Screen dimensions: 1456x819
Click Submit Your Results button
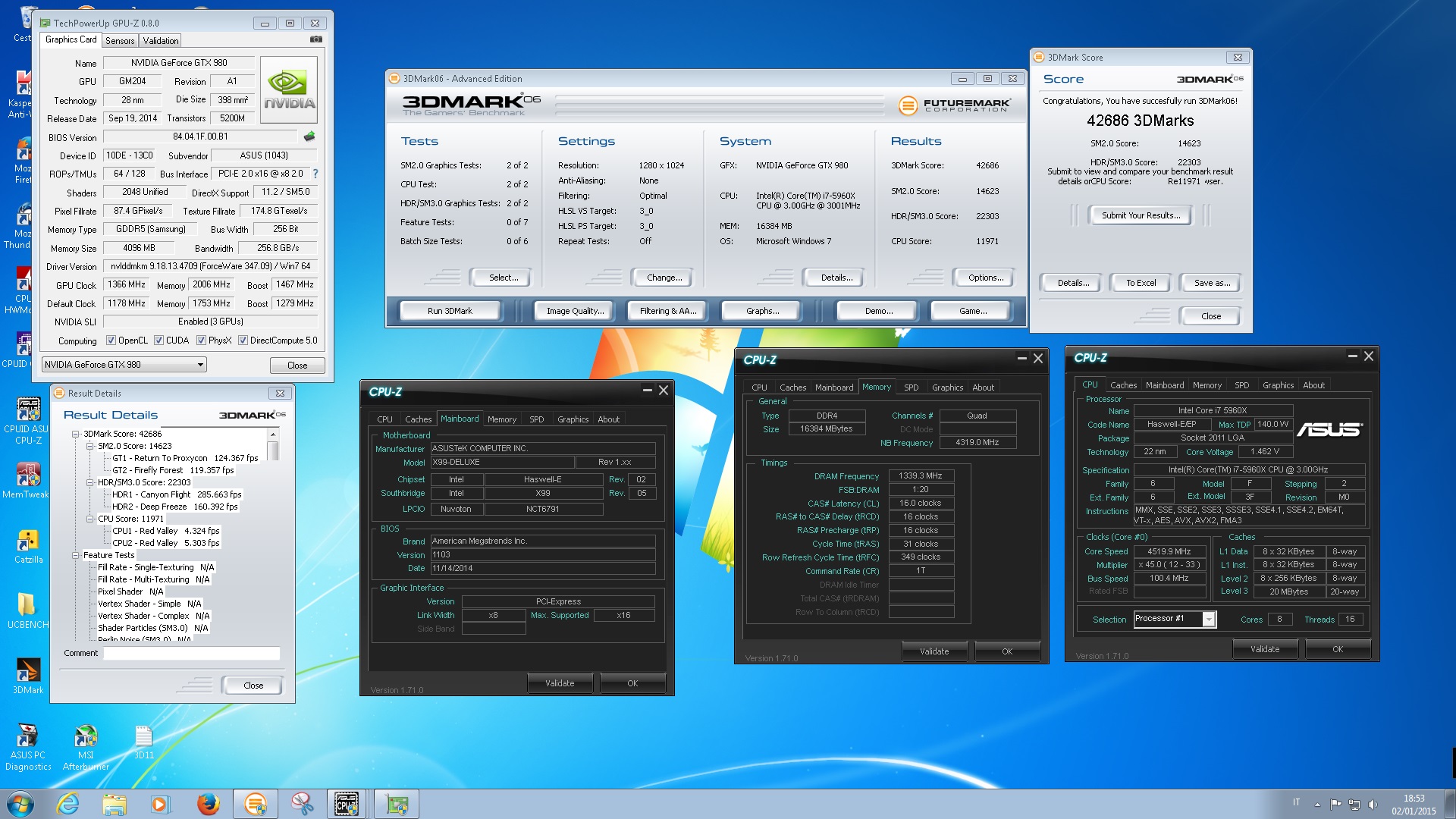click(1141, 215)
